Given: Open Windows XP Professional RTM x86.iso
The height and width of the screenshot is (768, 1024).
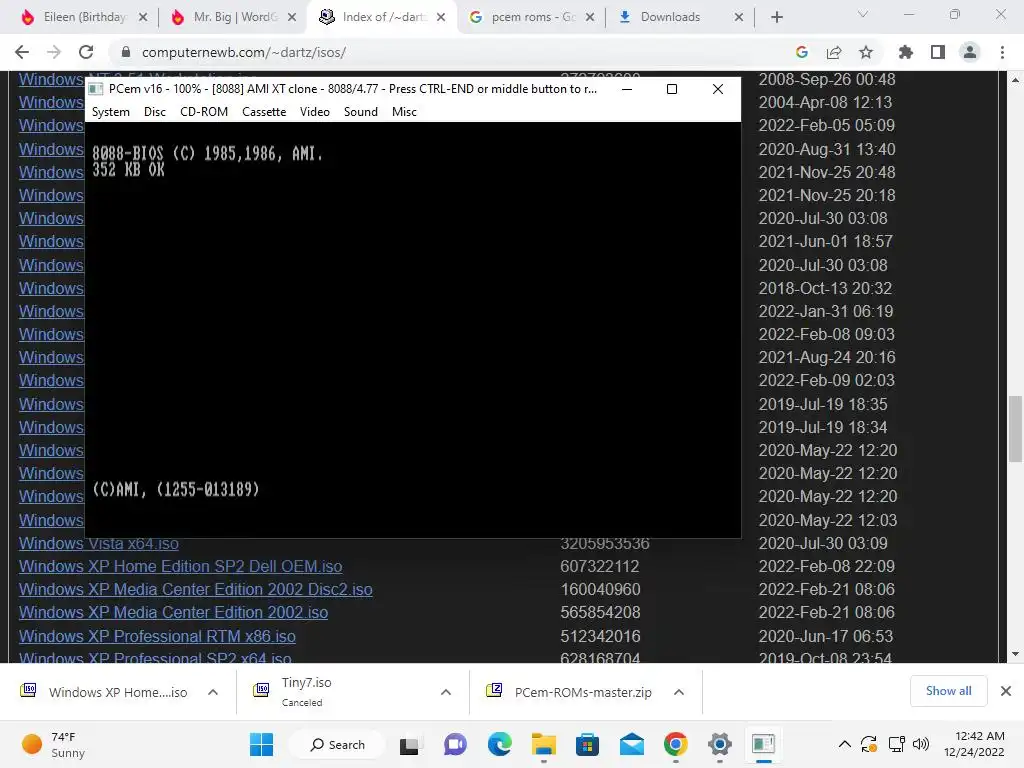Looking at the screenshot, I should point(157,636).
